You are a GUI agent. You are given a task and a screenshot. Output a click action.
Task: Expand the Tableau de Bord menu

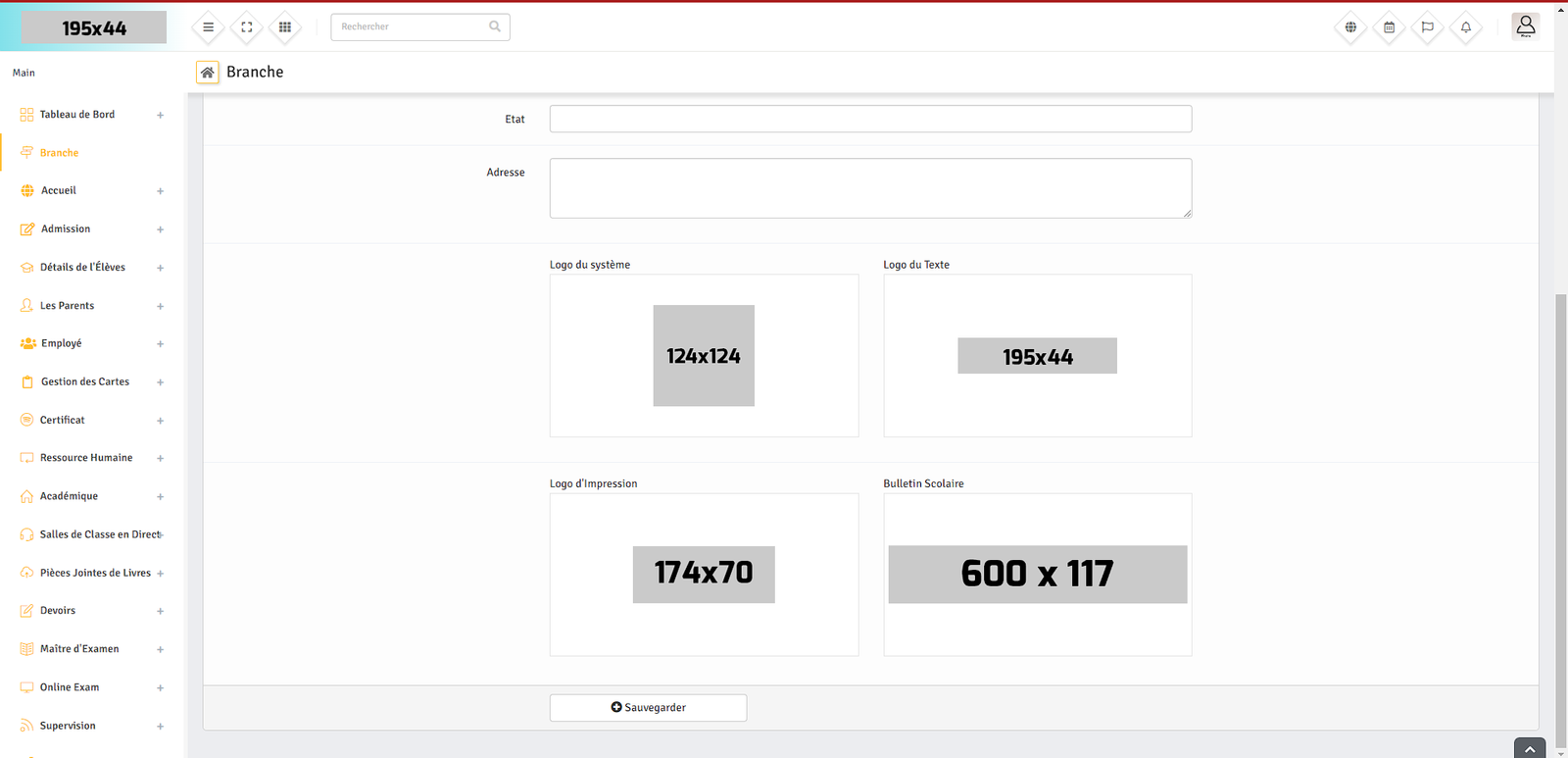pyautogui.click(x=77, y=115)
